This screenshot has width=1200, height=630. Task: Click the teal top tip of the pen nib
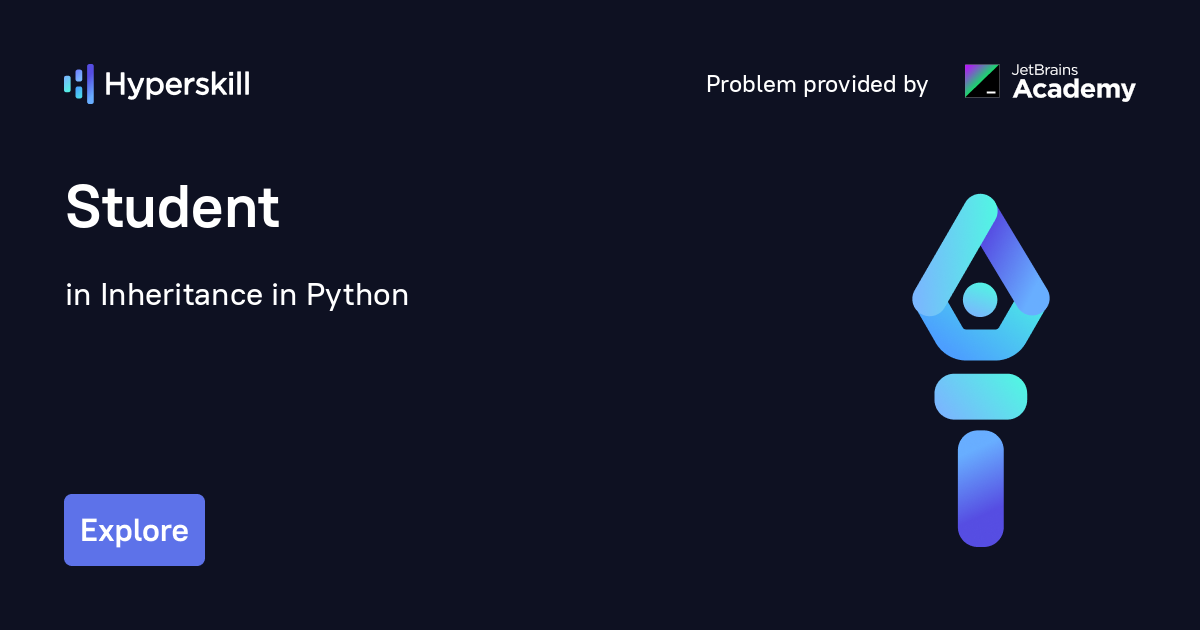tap(980, 208)
